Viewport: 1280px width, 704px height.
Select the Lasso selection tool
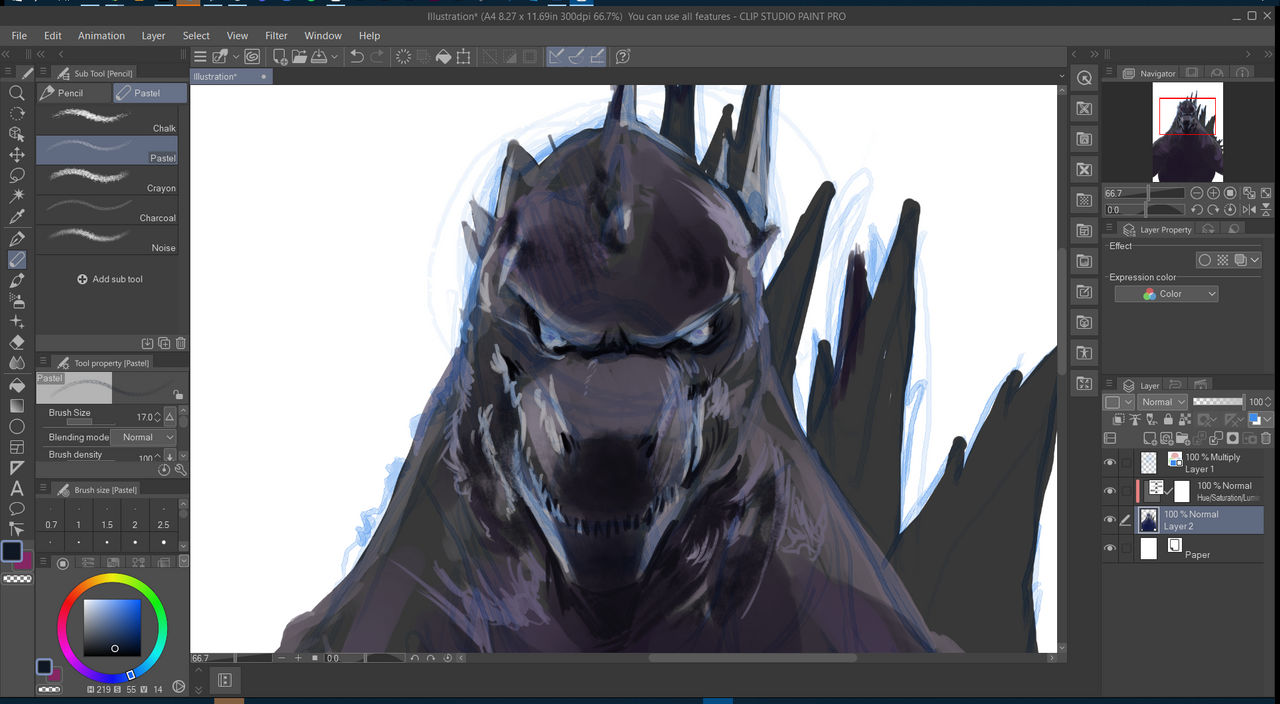point(17,175)
